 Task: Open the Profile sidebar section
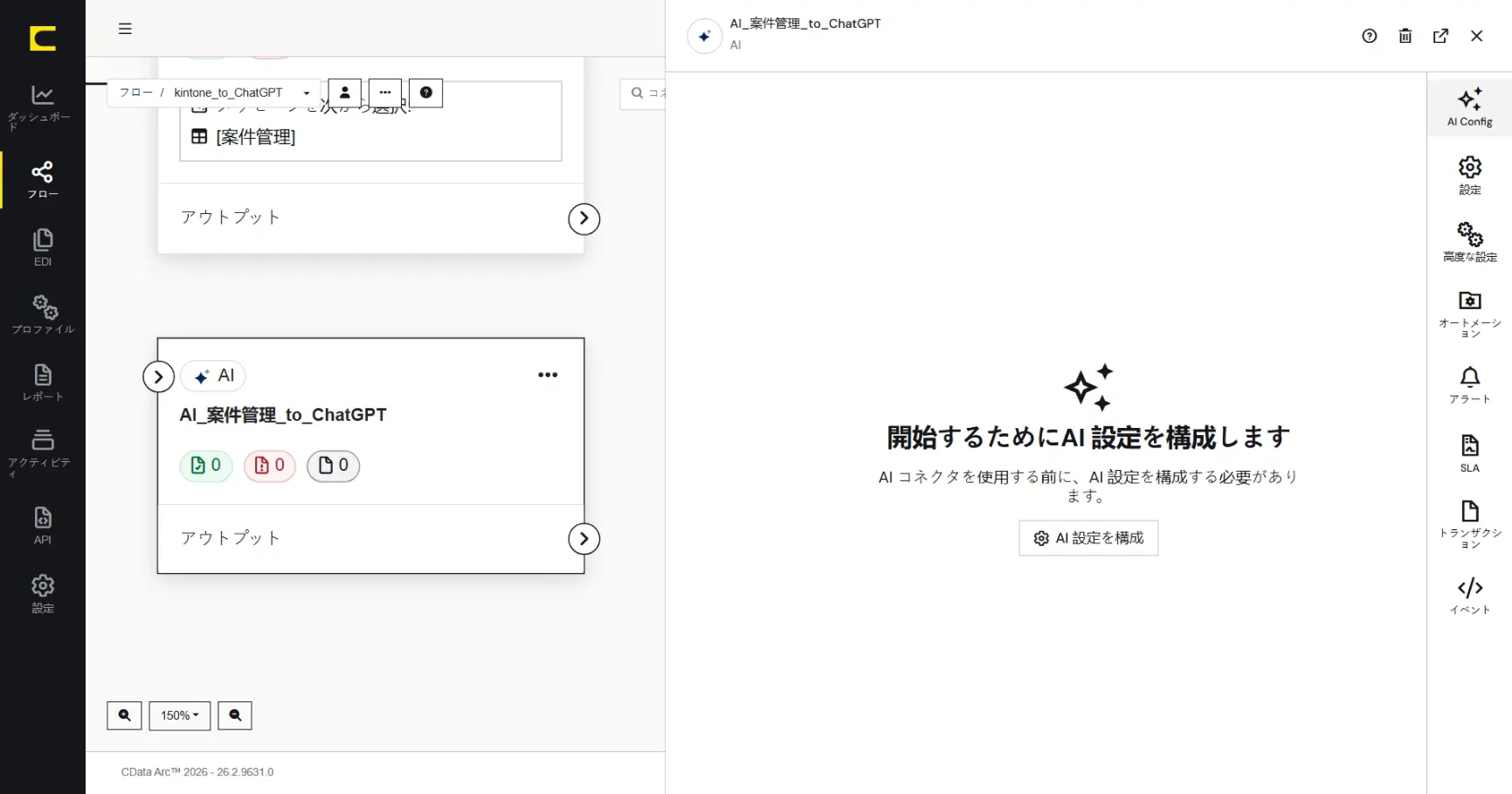[x=42, y=314]
